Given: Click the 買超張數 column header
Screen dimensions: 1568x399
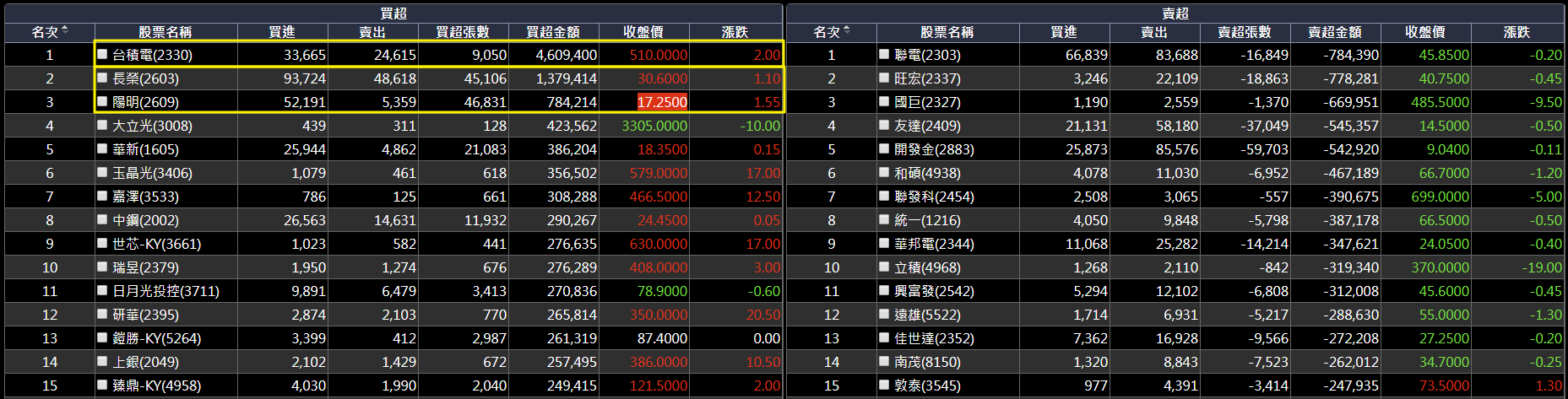Looking at the screenshot, I should [x=463, y=32].
